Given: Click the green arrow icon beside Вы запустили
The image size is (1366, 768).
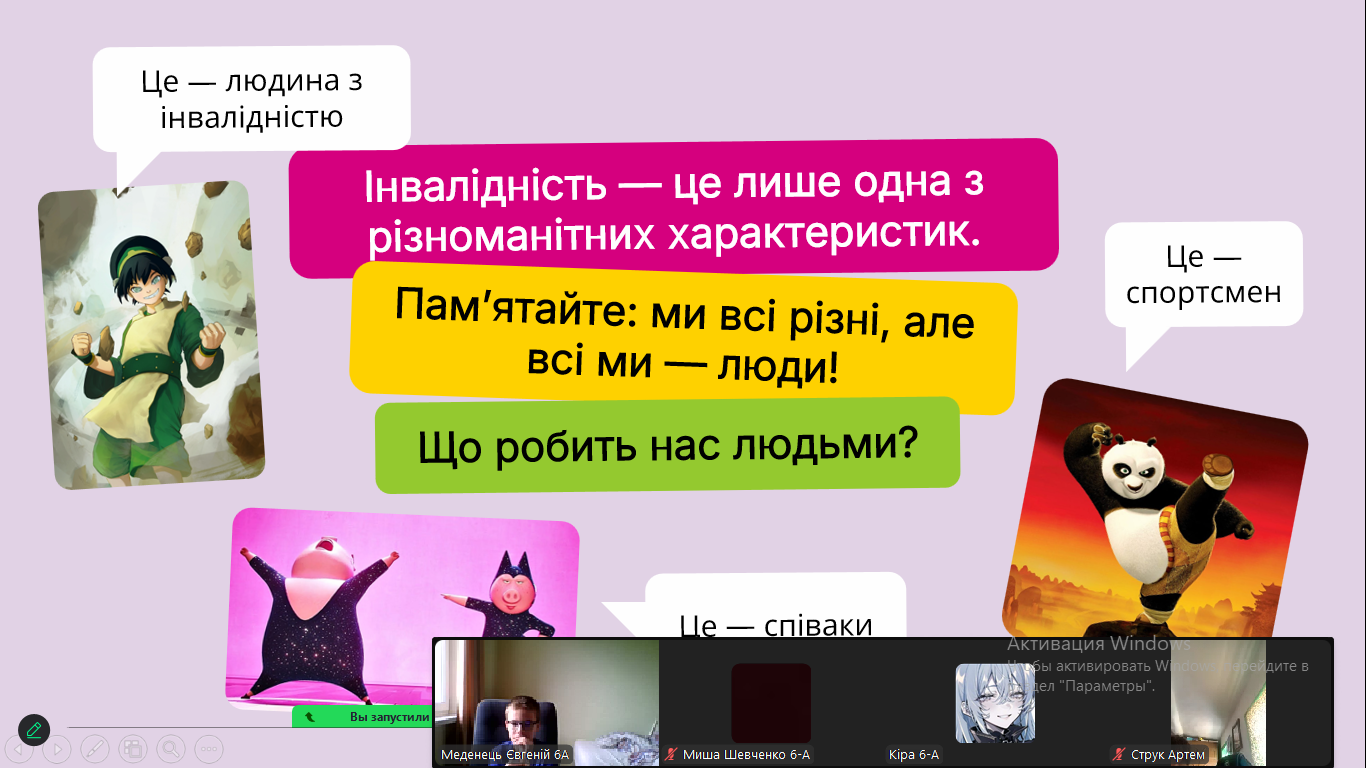Looking at the screenshot, I should tap(310, 717).
